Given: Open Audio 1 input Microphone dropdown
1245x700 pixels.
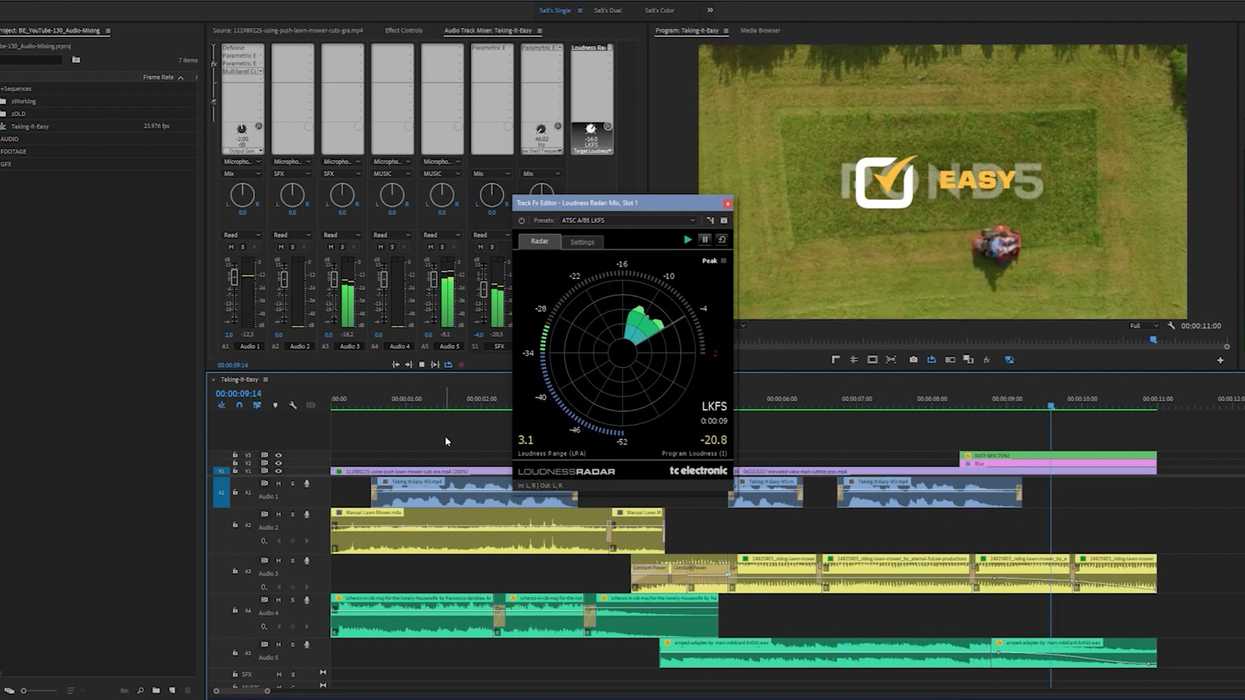Looking at the screenshot, I should click(241, 162).
